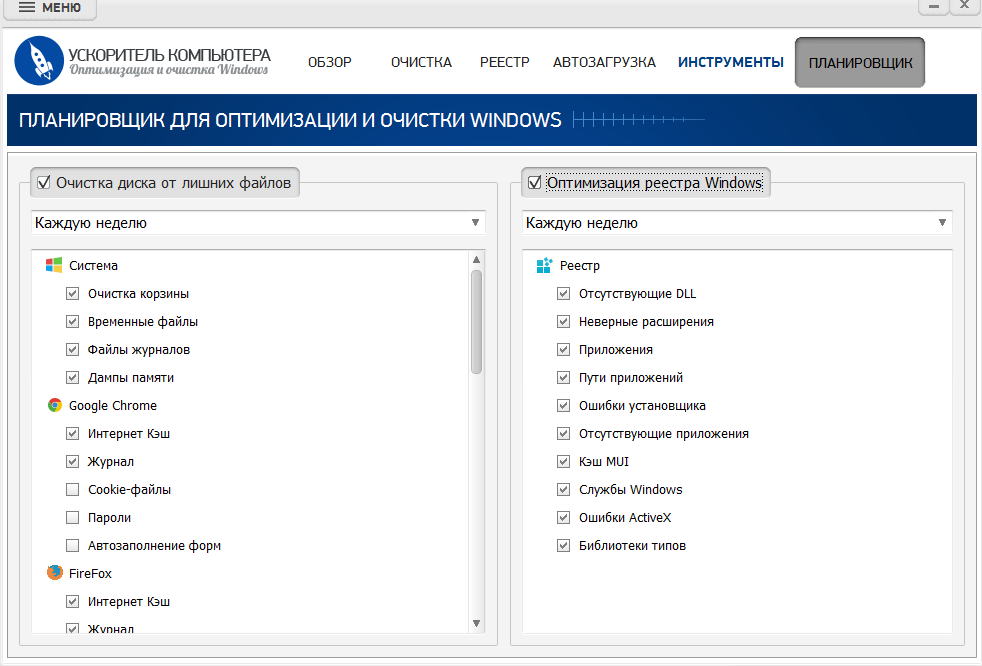Select the FireFox group label

coord(90,573)
